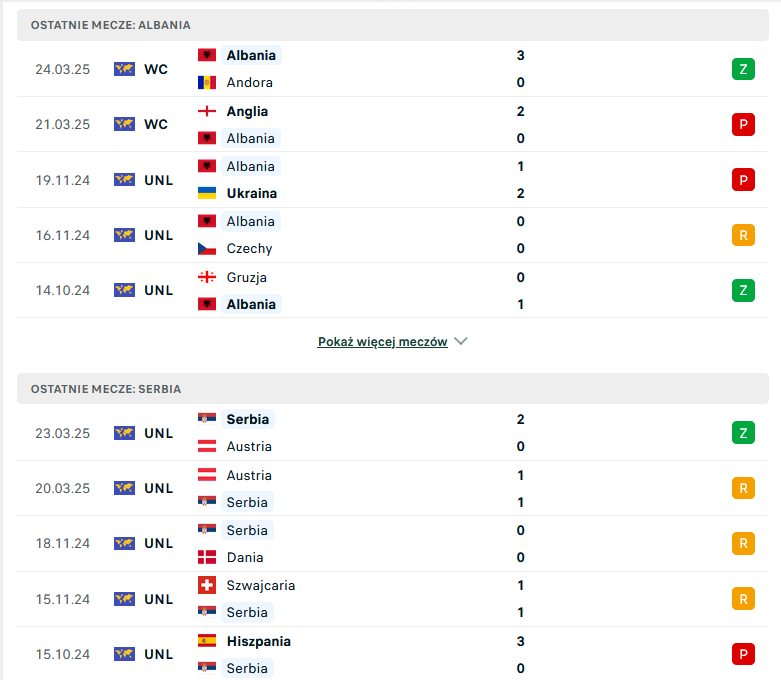Click the red P badge for Hiszpania–Serbia

743,654
